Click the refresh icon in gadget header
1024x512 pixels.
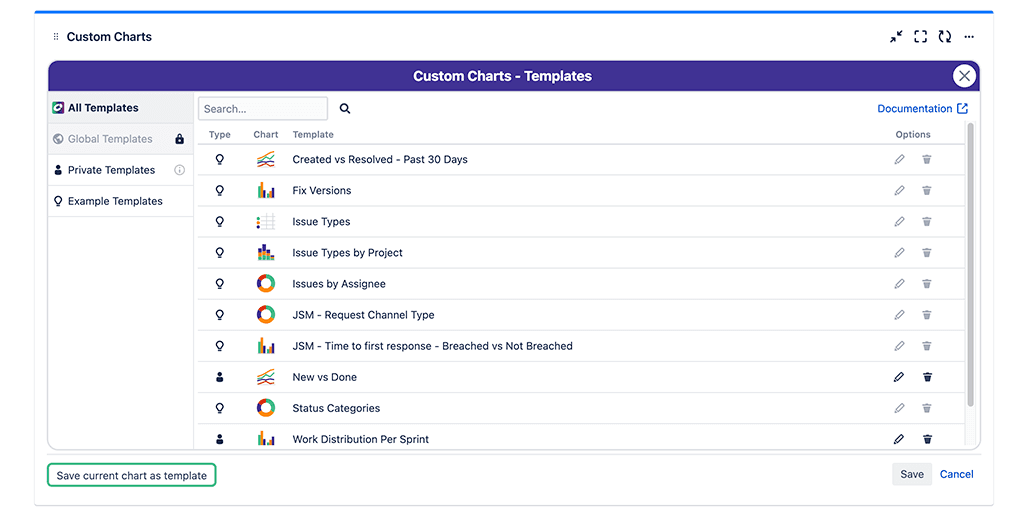[x=944, y=37]
